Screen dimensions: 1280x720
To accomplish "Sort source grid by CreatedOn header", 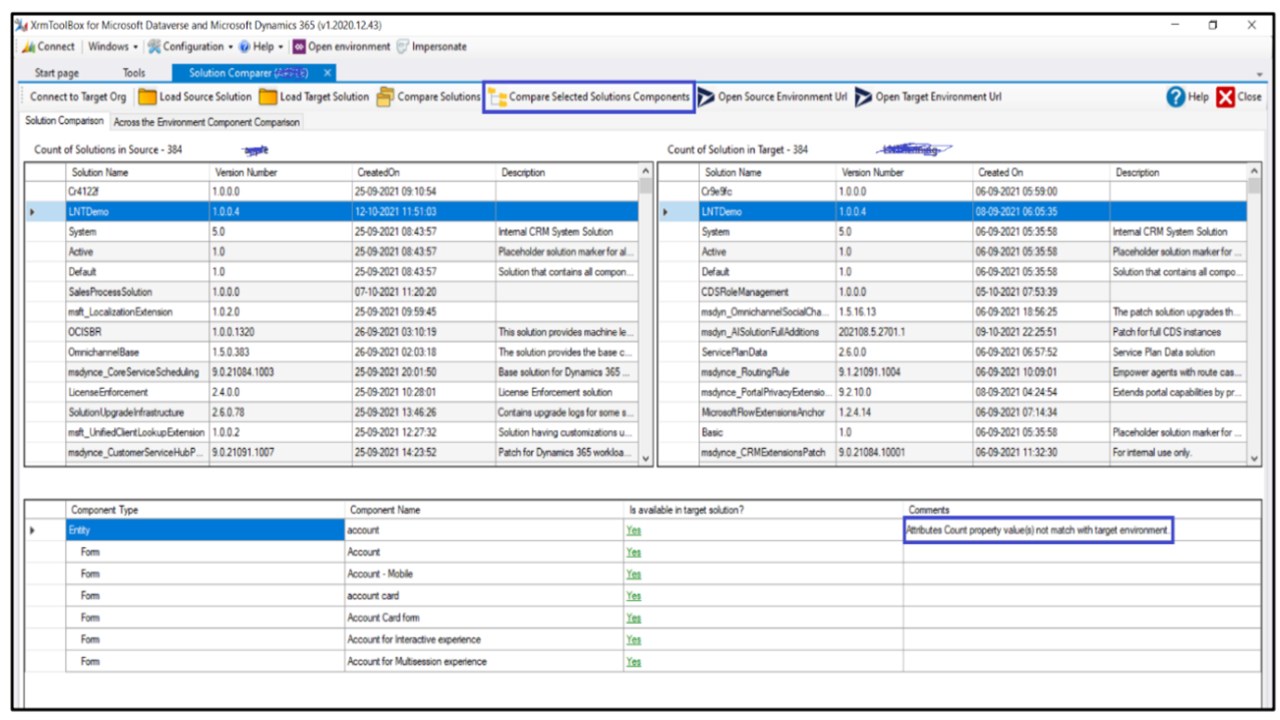I will [x=423, y=172].
